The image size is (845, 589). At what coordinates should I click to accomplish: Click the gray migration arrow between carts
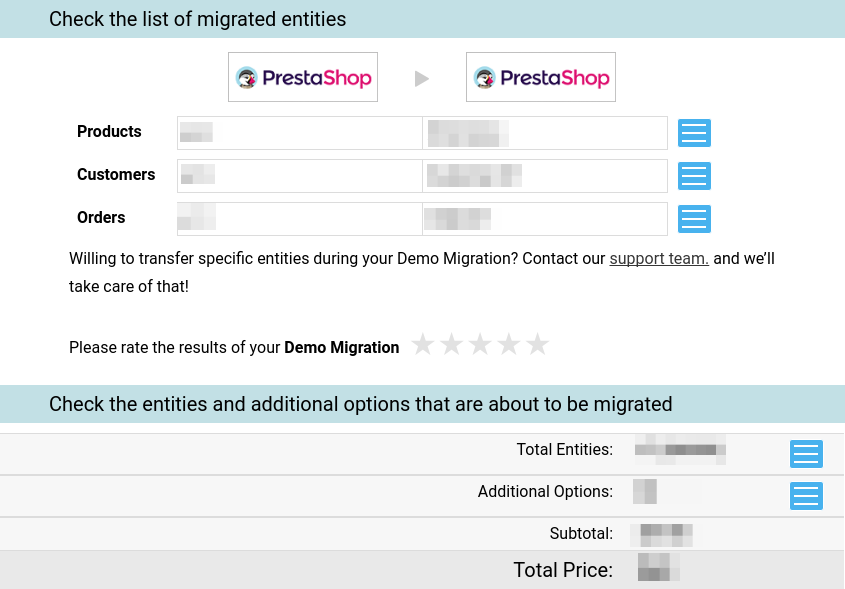pos(421,79)
